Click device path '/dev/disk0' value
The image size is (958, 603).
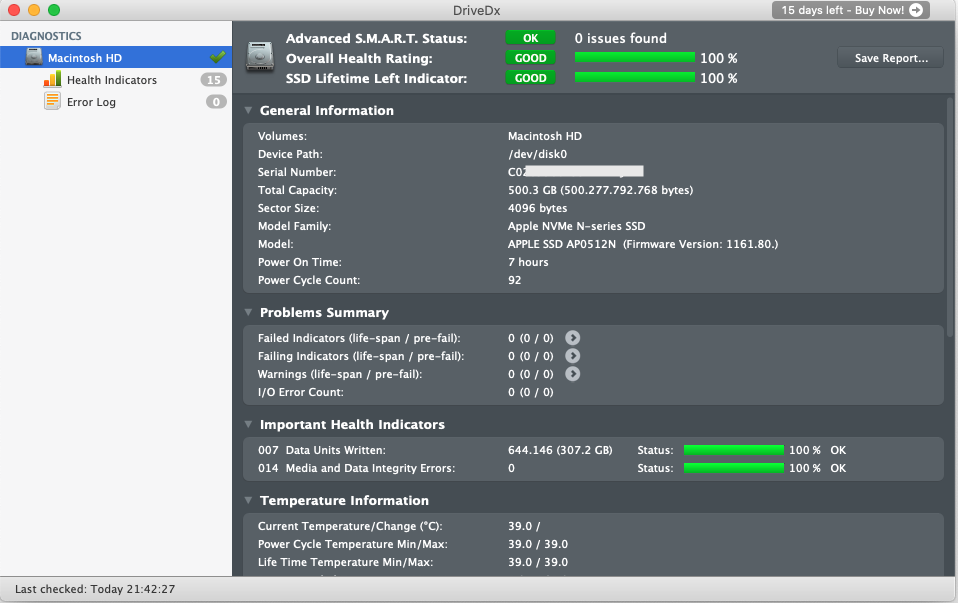[x=538, y=154]
